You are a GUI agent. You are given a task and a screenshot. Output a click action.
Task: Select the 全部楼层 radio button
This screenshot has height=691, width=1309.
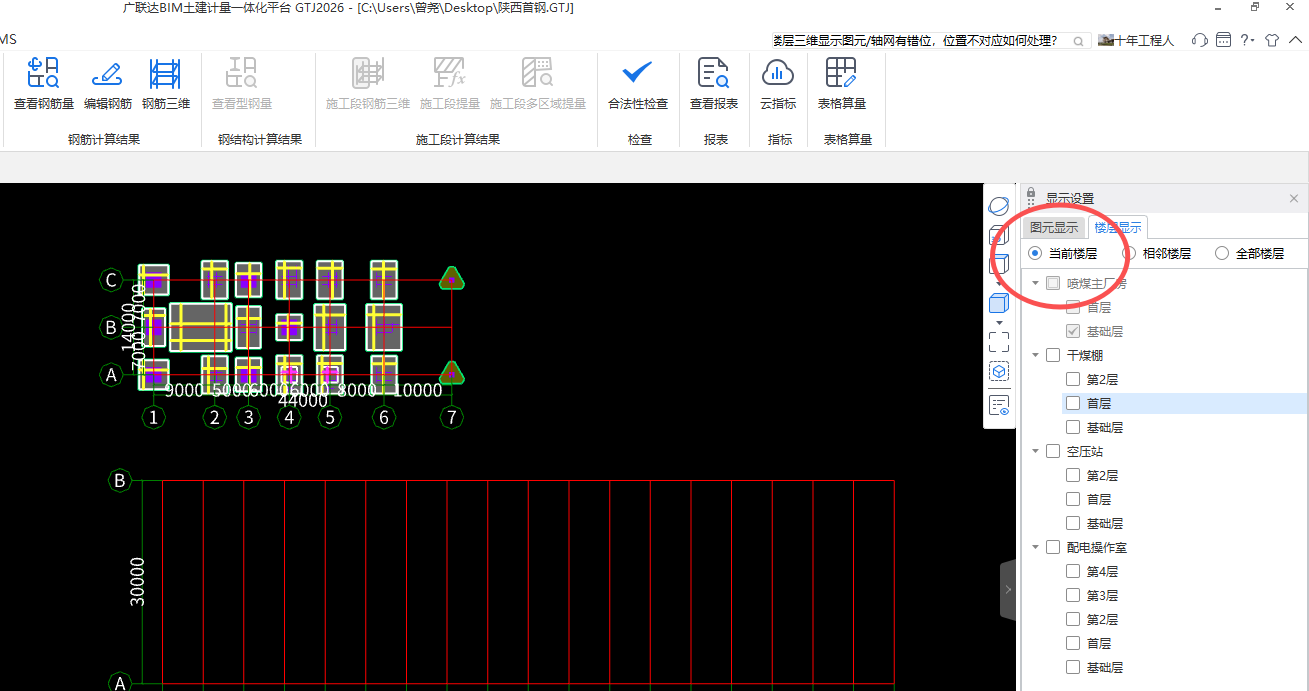click(1222, 254)
